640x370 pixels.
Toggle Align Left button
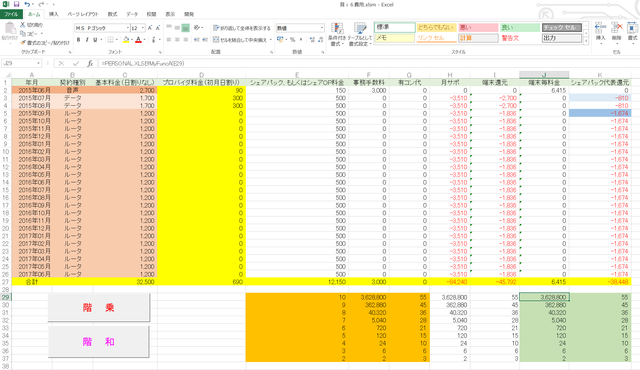[x=169, y=40]
